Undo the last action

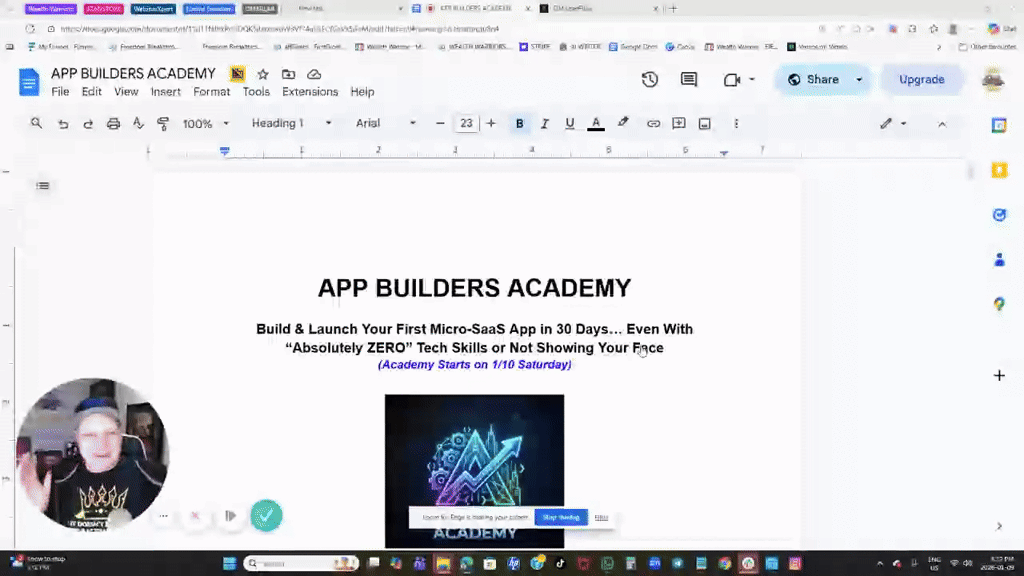tap(63, 123)
